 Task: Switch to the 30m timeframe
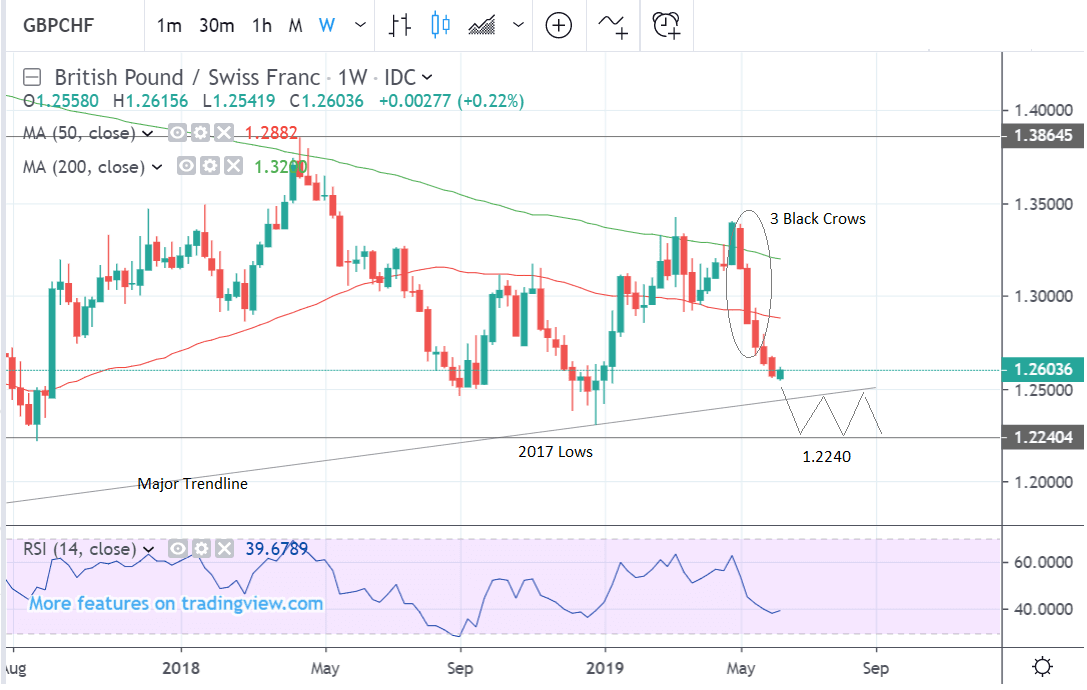pyautogui.click(x=215, y=26)
